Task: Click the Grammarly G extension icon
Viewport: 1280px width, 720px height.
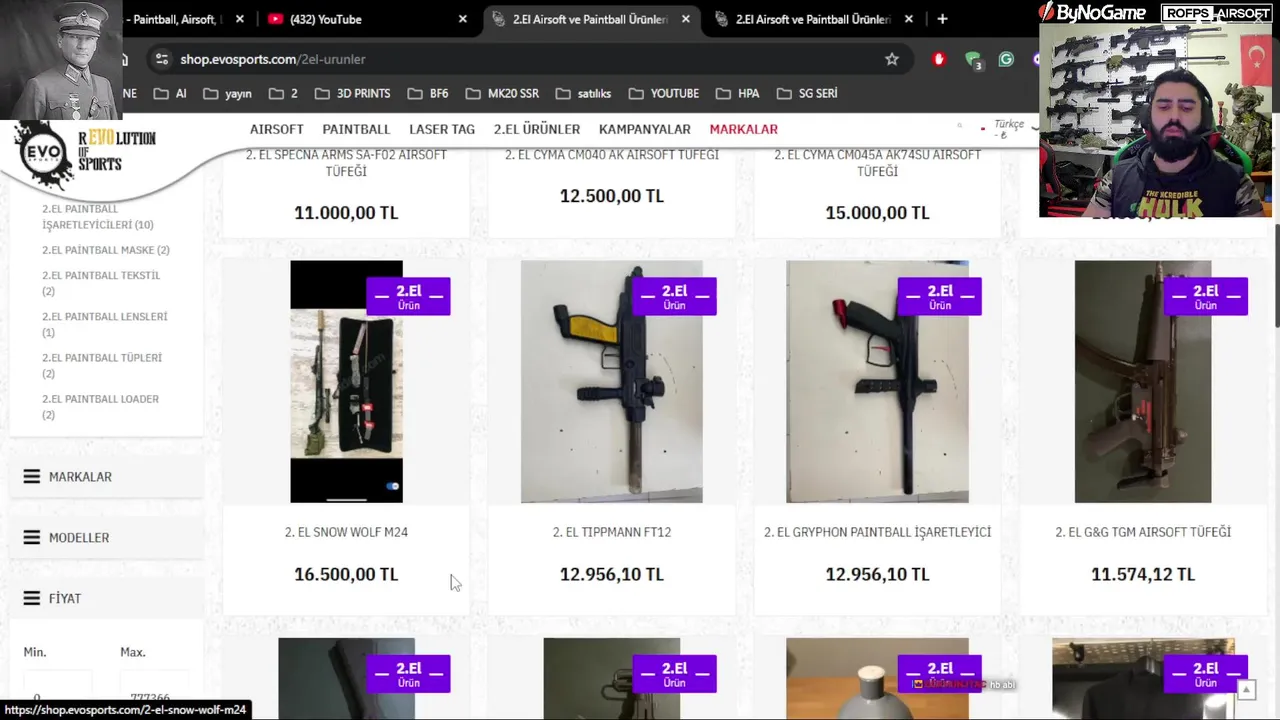Action: 1006,59
